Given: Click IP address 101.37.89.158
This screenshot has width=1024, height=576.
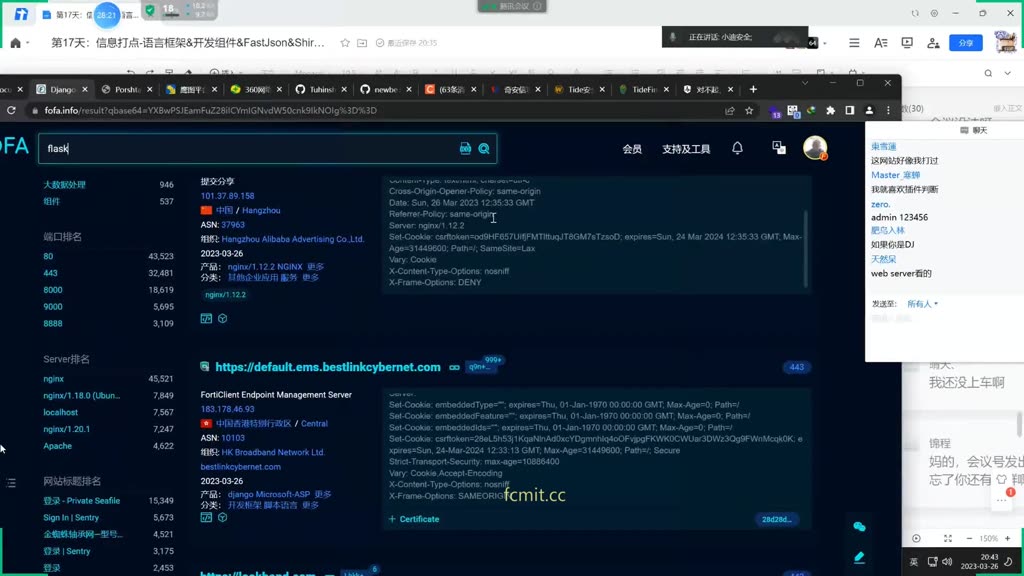Looking at the screenshot, I should coord(227,196).
